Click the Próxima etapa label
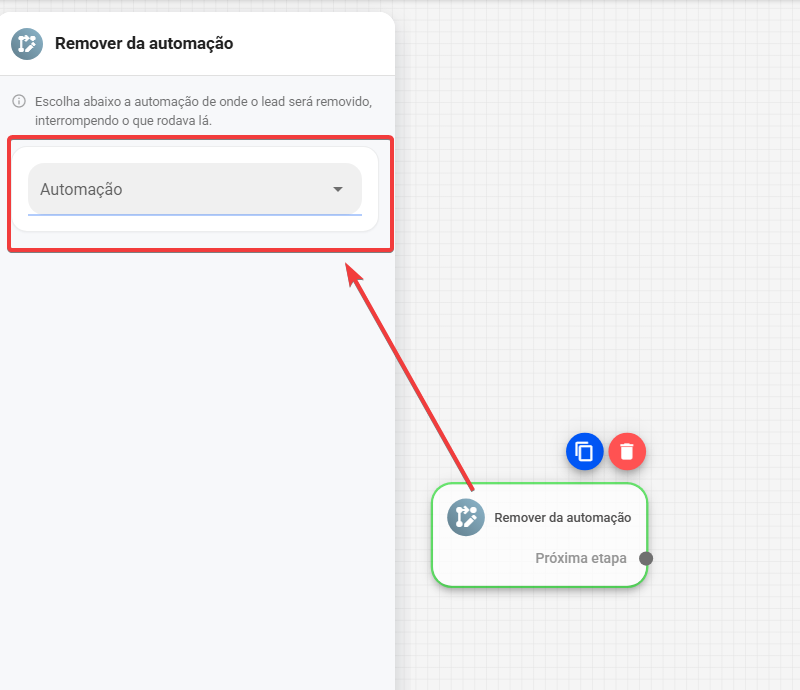 (581, 558)
